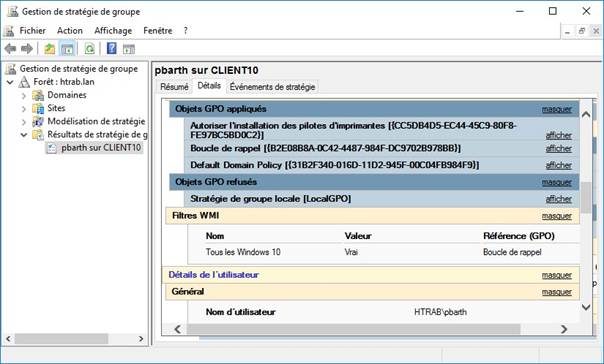Click the Valeur column header
604x364 pixels.
point(358,236)
